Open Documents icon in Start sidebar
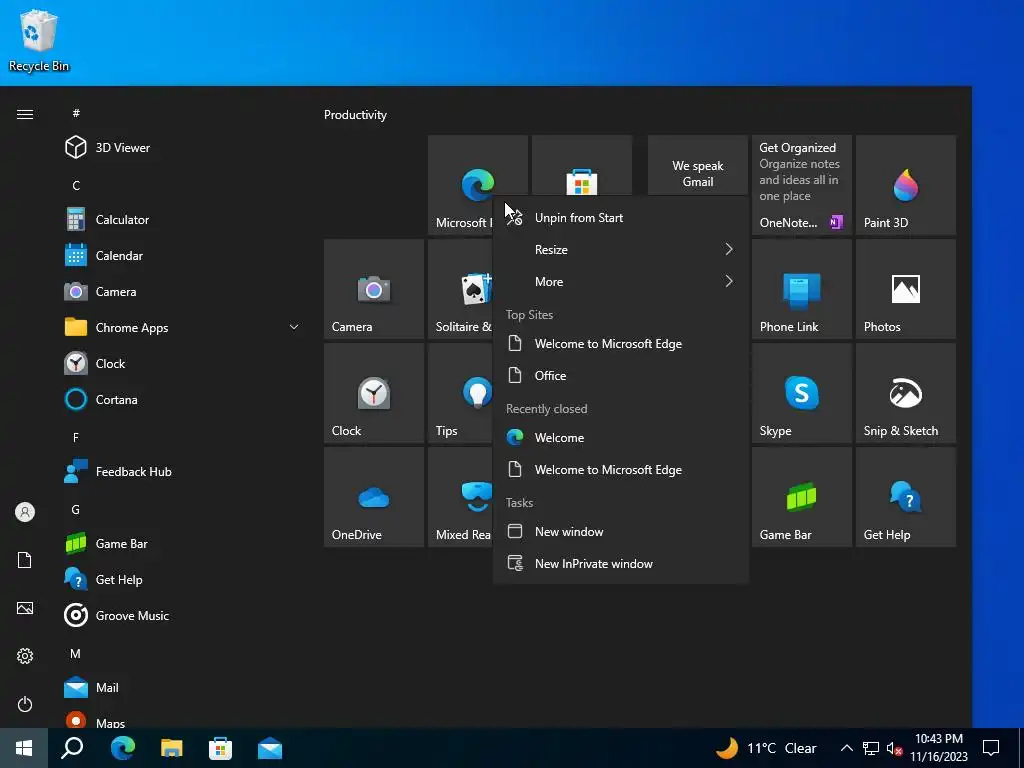This screenshot has height=768, width=1024. tap(25, 560)
